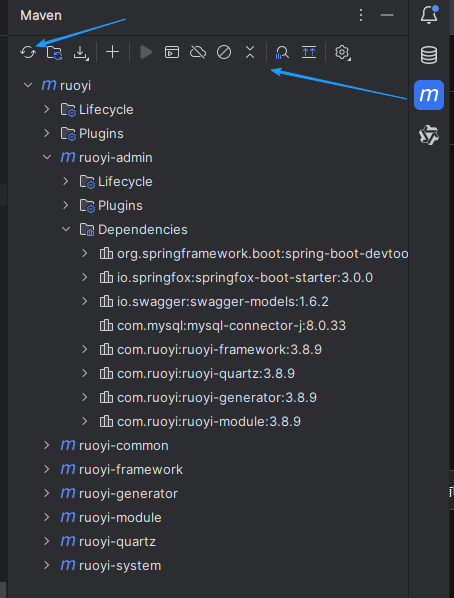
Task: Hide the Maven tool window
Action: [x=387, y=15]
